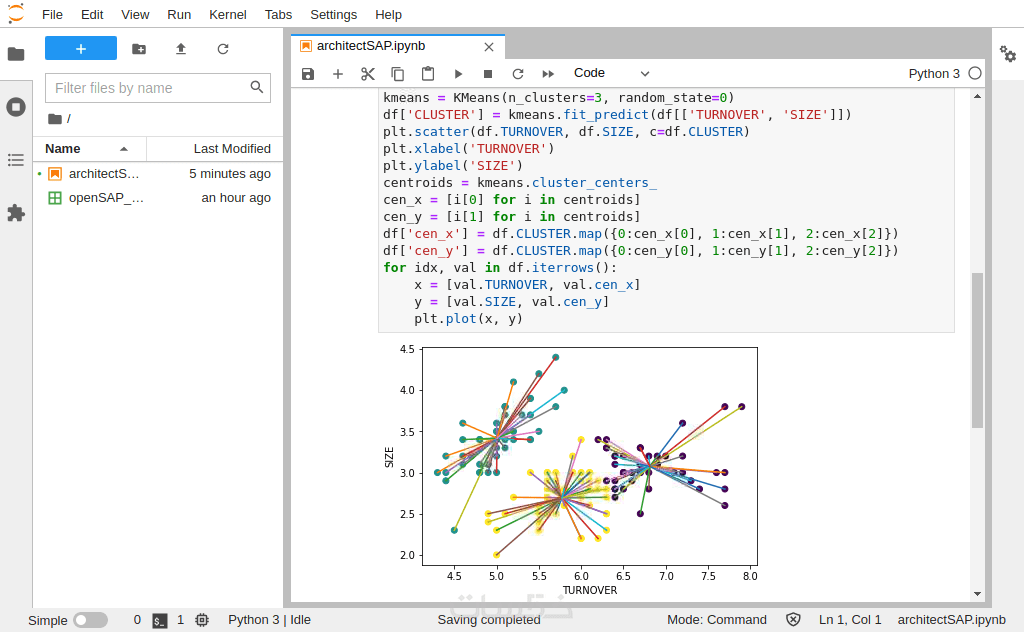1024x632 pixels.
Task: Click the Filter files by name field
Action: click(157, 87)
